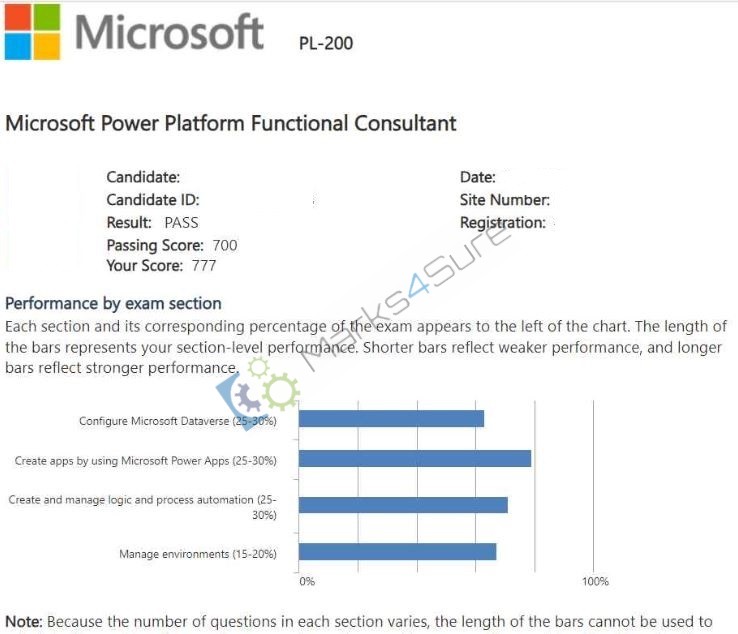
Task: Click the Microsoft Power Platform Functional Consultant title
Action: tap(231, 123)
